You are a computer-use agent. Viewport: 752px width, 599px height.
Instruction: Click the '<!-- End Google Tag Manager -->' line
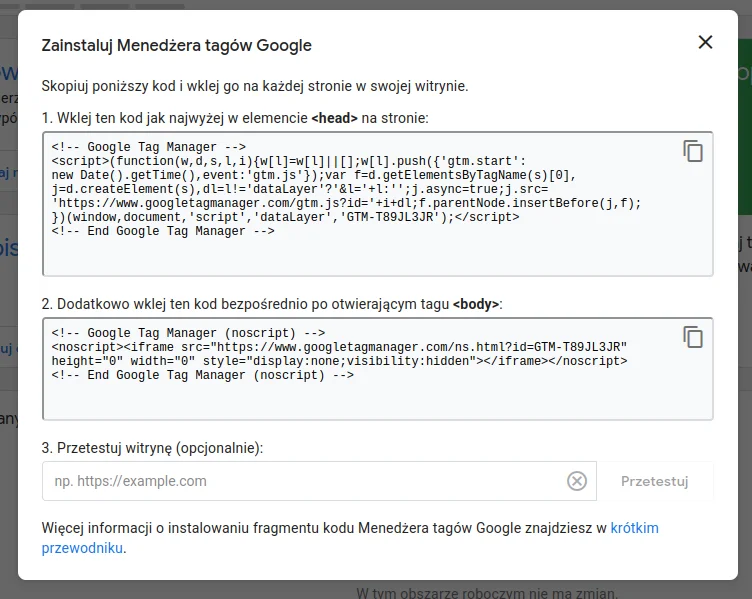point(163,231)
